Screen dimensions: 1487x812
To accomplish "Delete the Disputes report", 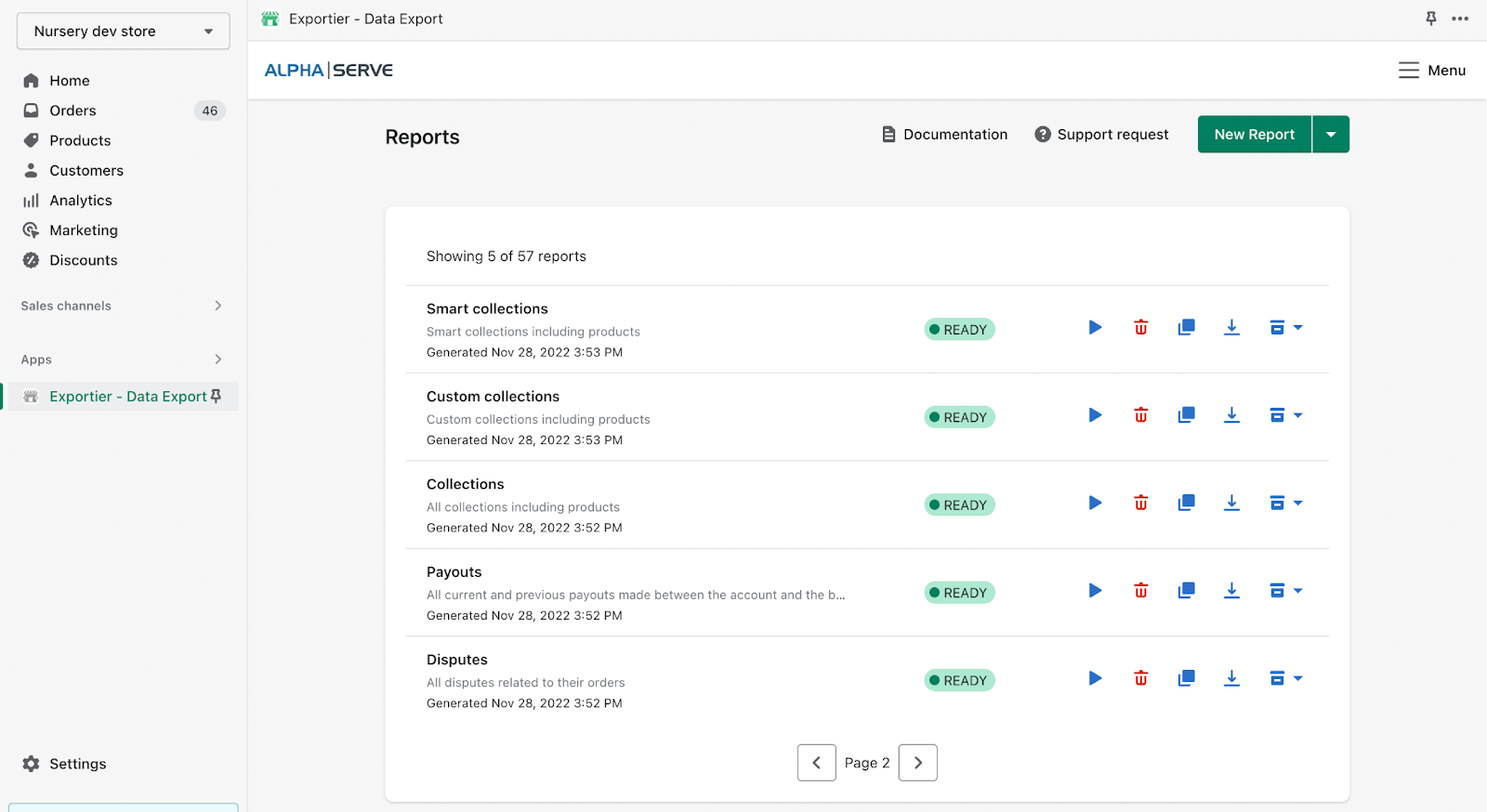I will tap(1140, 678).
